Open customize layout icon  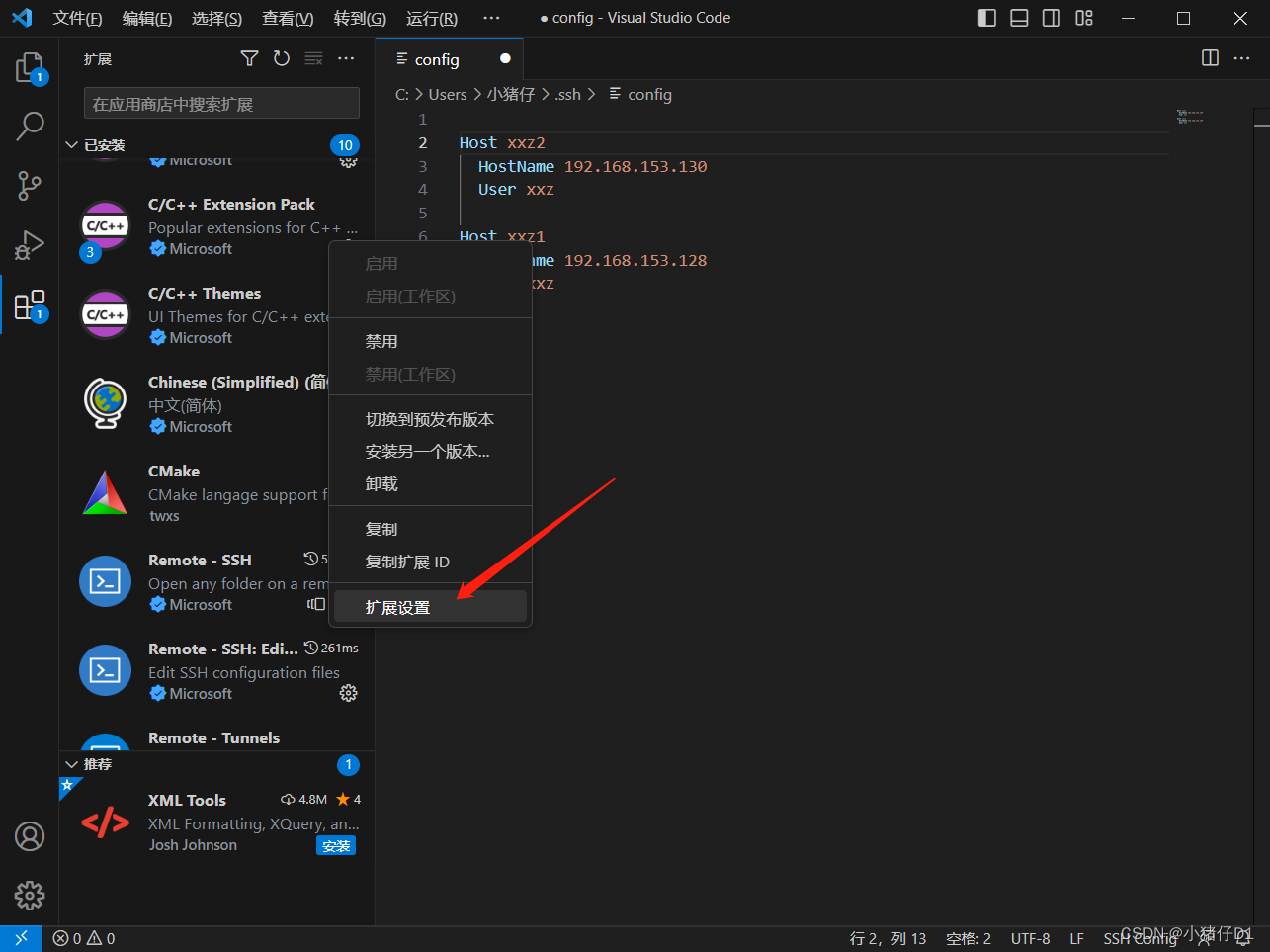[x=1084, y=18]
